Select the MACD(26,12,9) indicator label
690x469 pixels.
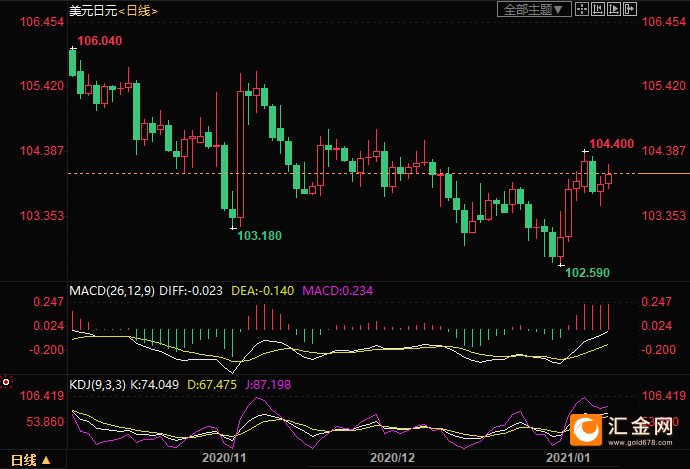(112, 291)
